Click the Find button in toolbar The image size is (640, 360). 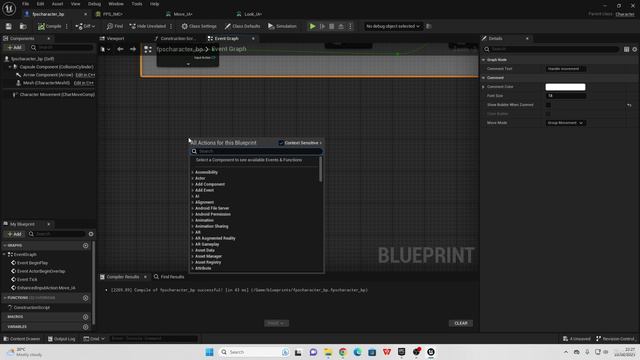(115, 26)
